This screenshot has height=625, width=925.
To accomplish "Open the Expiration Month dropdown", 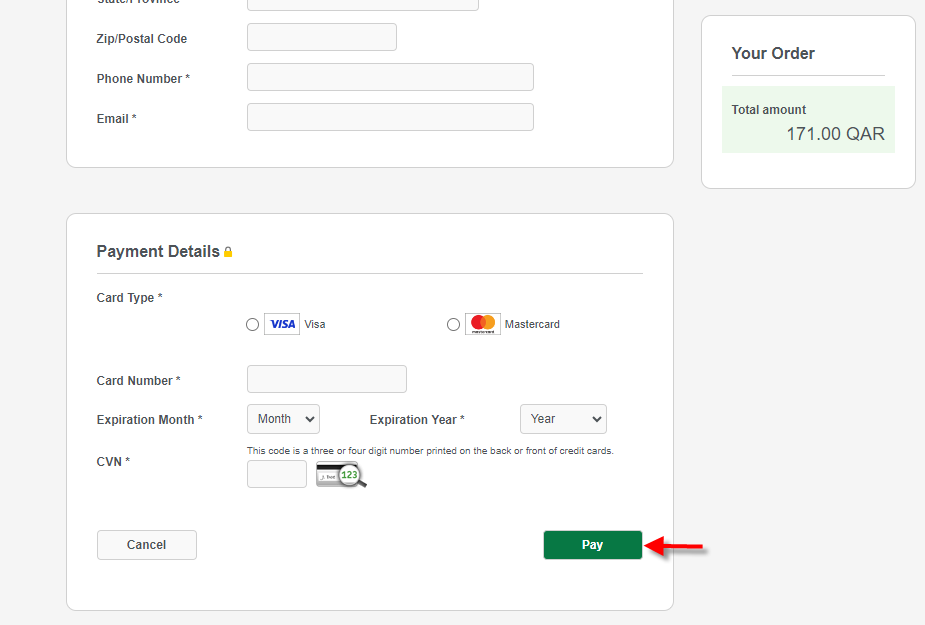I will point(283,418).
